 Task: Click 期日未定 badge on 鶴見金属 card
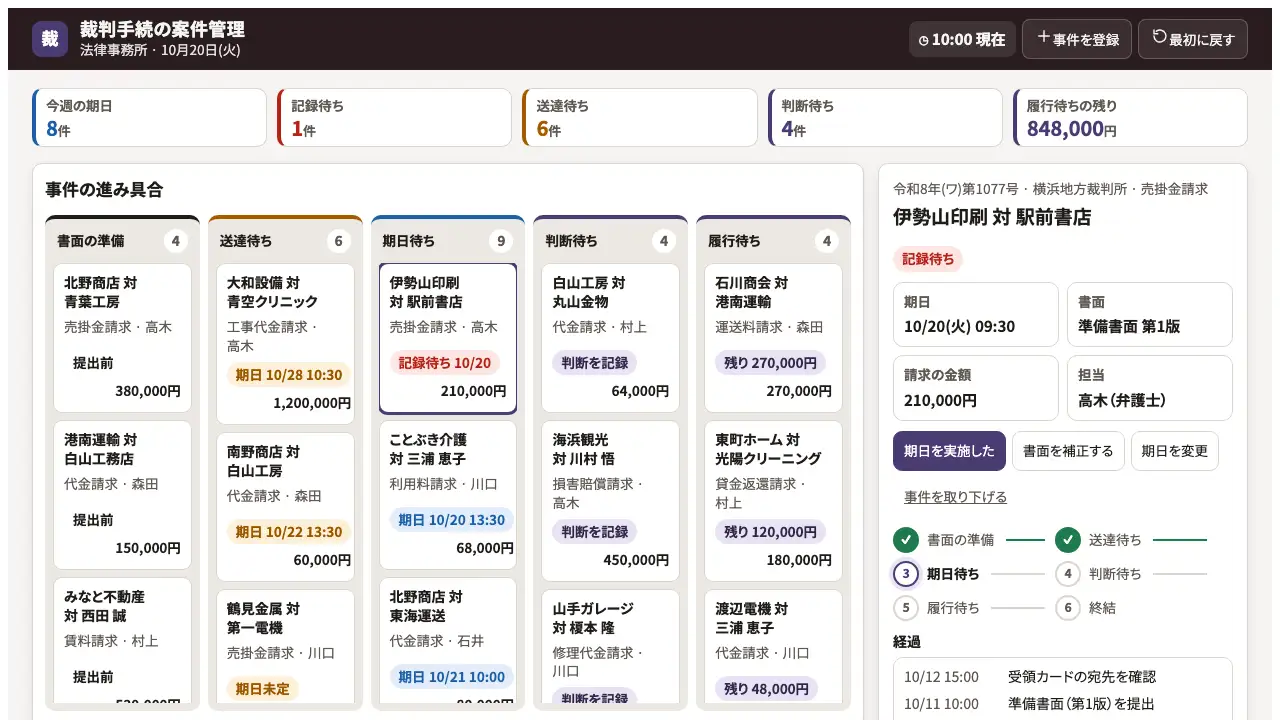click(263, 688)
